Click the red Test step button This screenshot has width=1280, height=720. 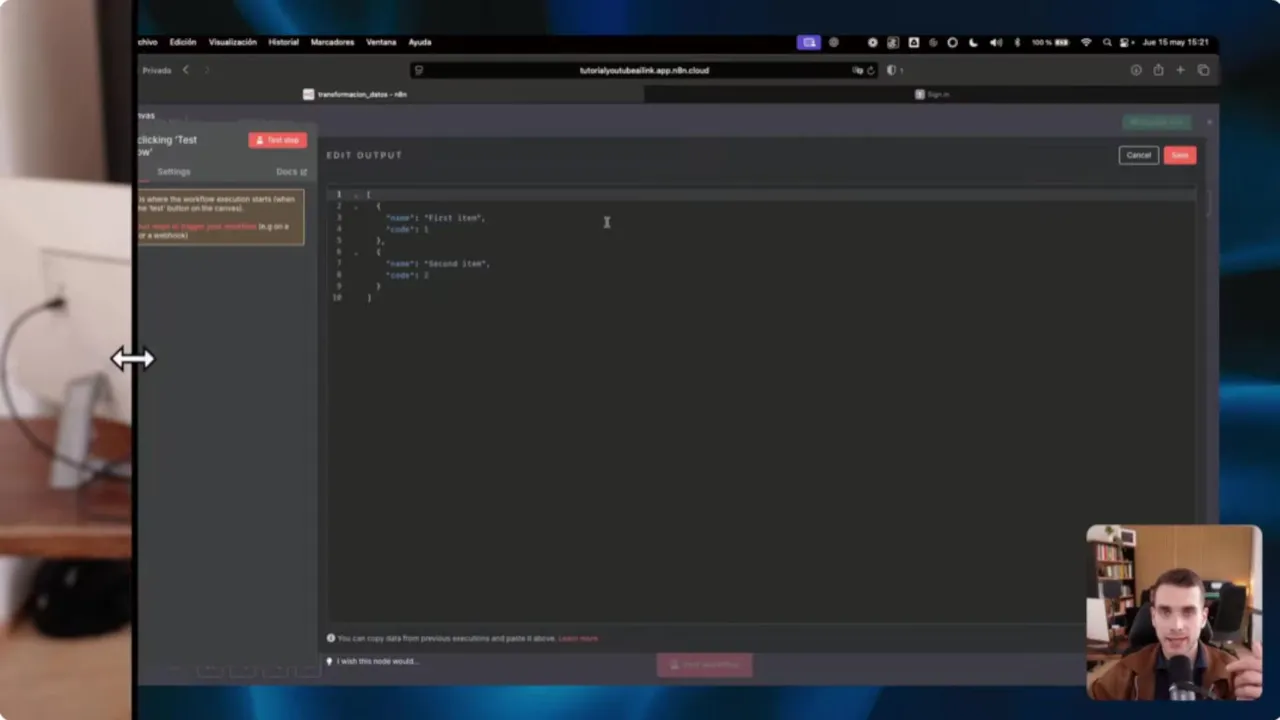(x=278, y=140)
